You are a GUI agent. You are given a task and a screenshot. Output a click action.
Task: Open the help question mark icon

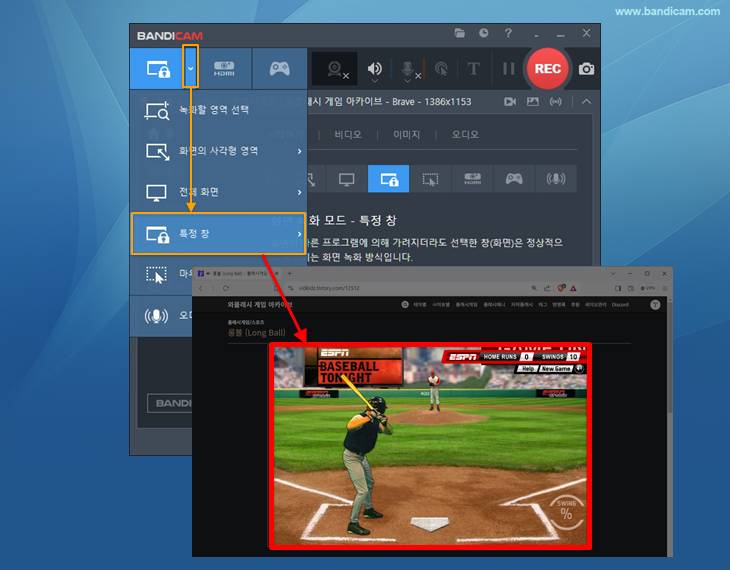click(508, 34)
